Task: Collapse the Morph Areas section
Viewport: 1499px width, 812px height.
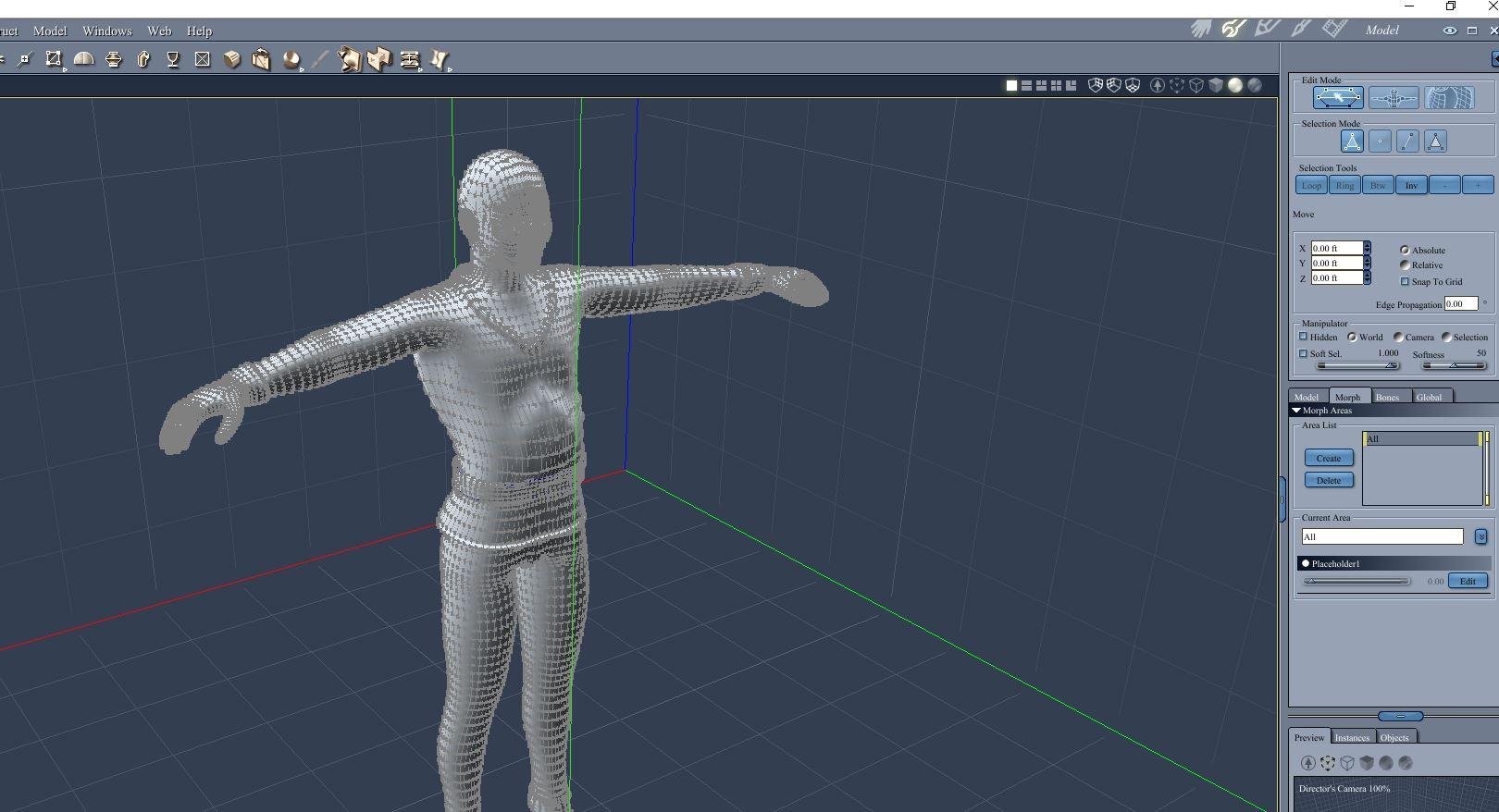Action: 1296,411
